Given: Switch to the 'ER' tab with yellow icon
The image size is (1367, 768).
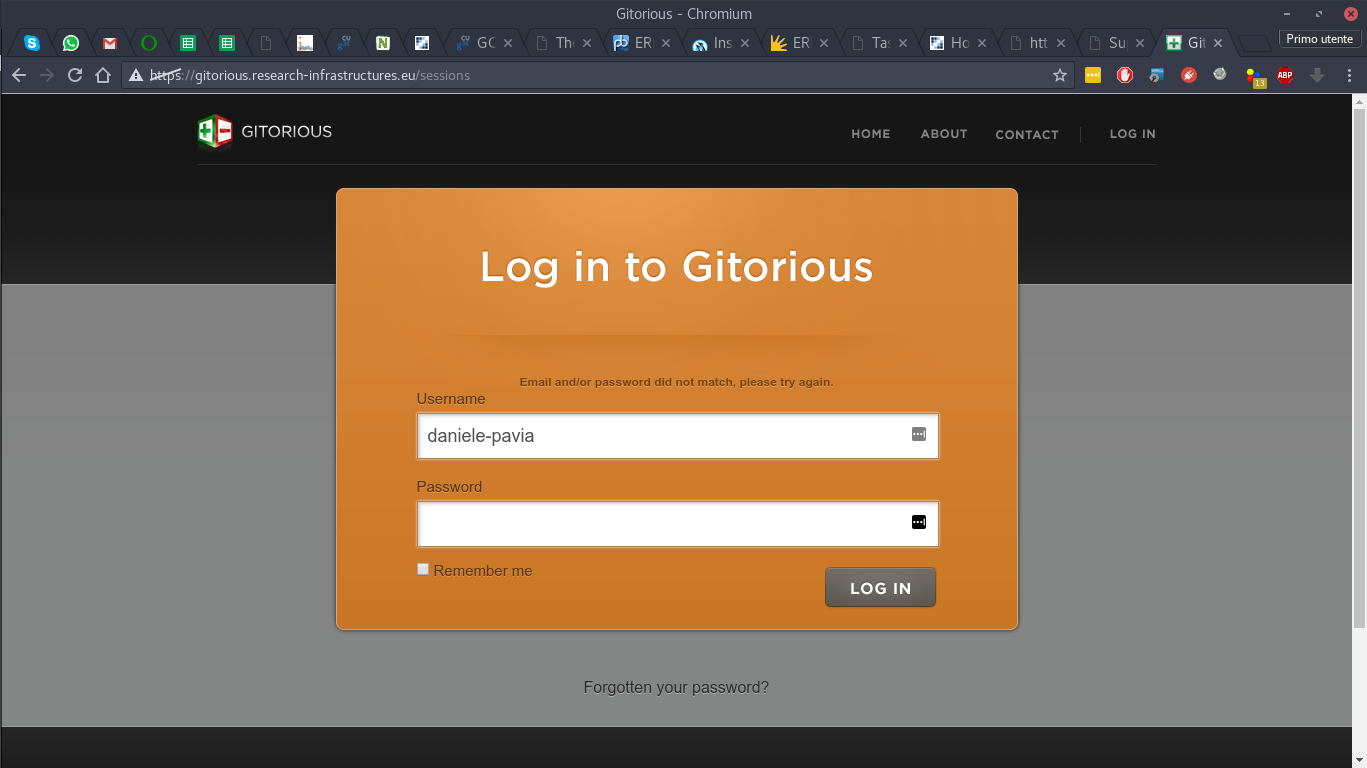Looking at the screenshot, I should point(801,43).
